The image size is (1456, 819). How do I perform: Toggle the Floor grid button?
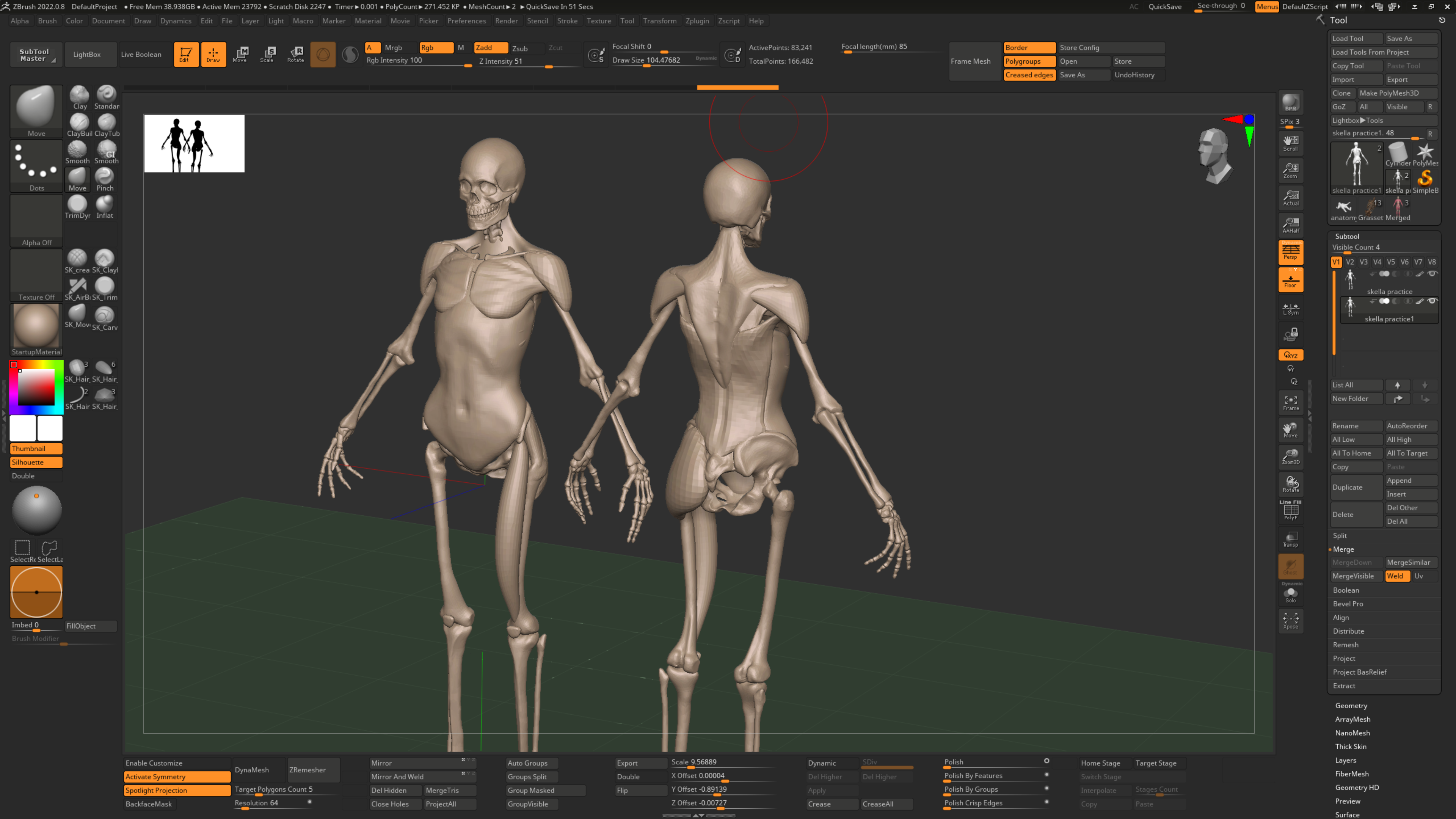(1291, 280)
